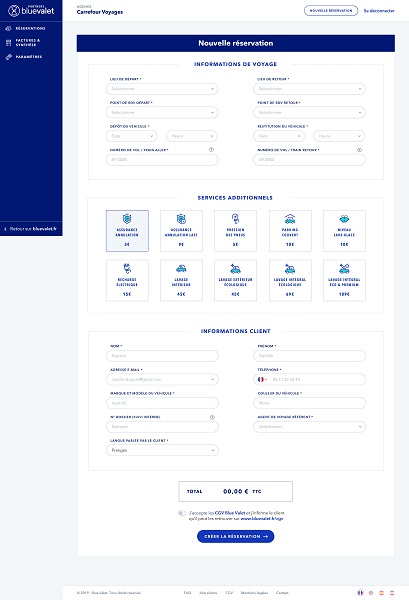This screenshot has height=600, width=409.
Task: Click Créer la réservation button
Action: click(235, 536)
